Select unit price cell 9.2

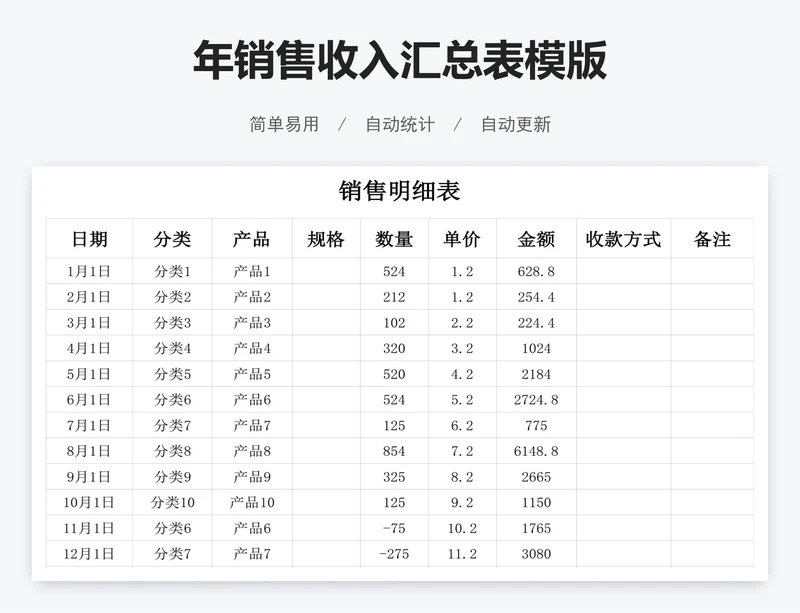(462, 502)
